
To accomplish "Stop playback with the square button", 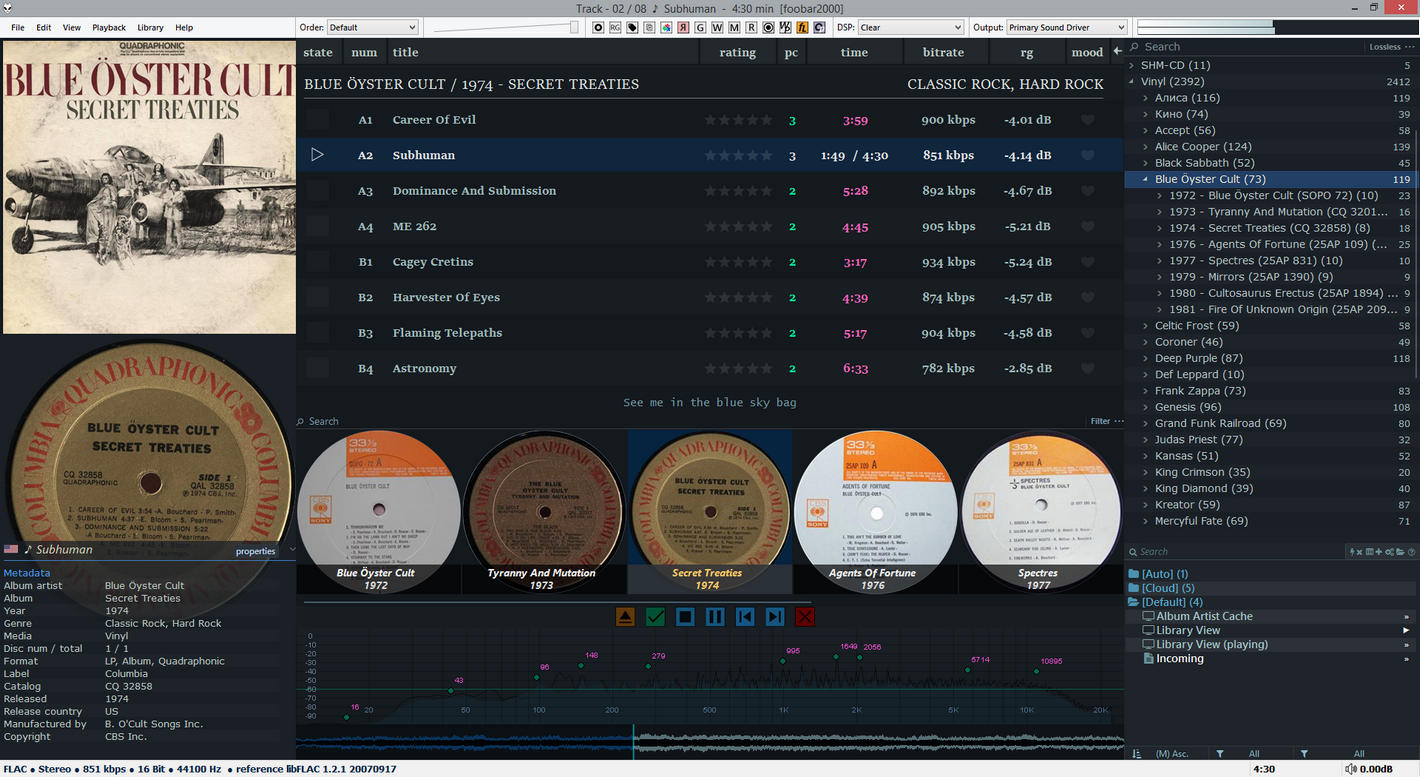I will pyautogui.click(x=685, y=617).
